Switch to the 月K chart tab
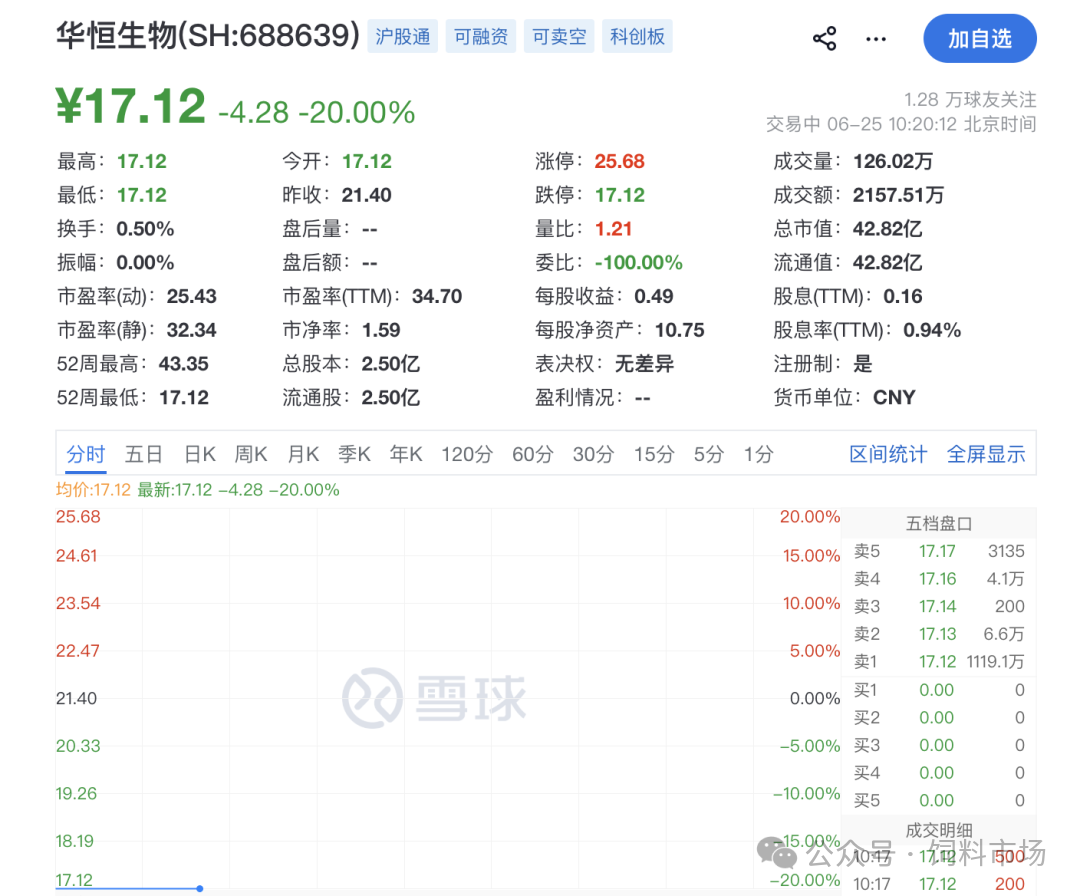This screenshot has width=1080, height=896. point(303,455)
